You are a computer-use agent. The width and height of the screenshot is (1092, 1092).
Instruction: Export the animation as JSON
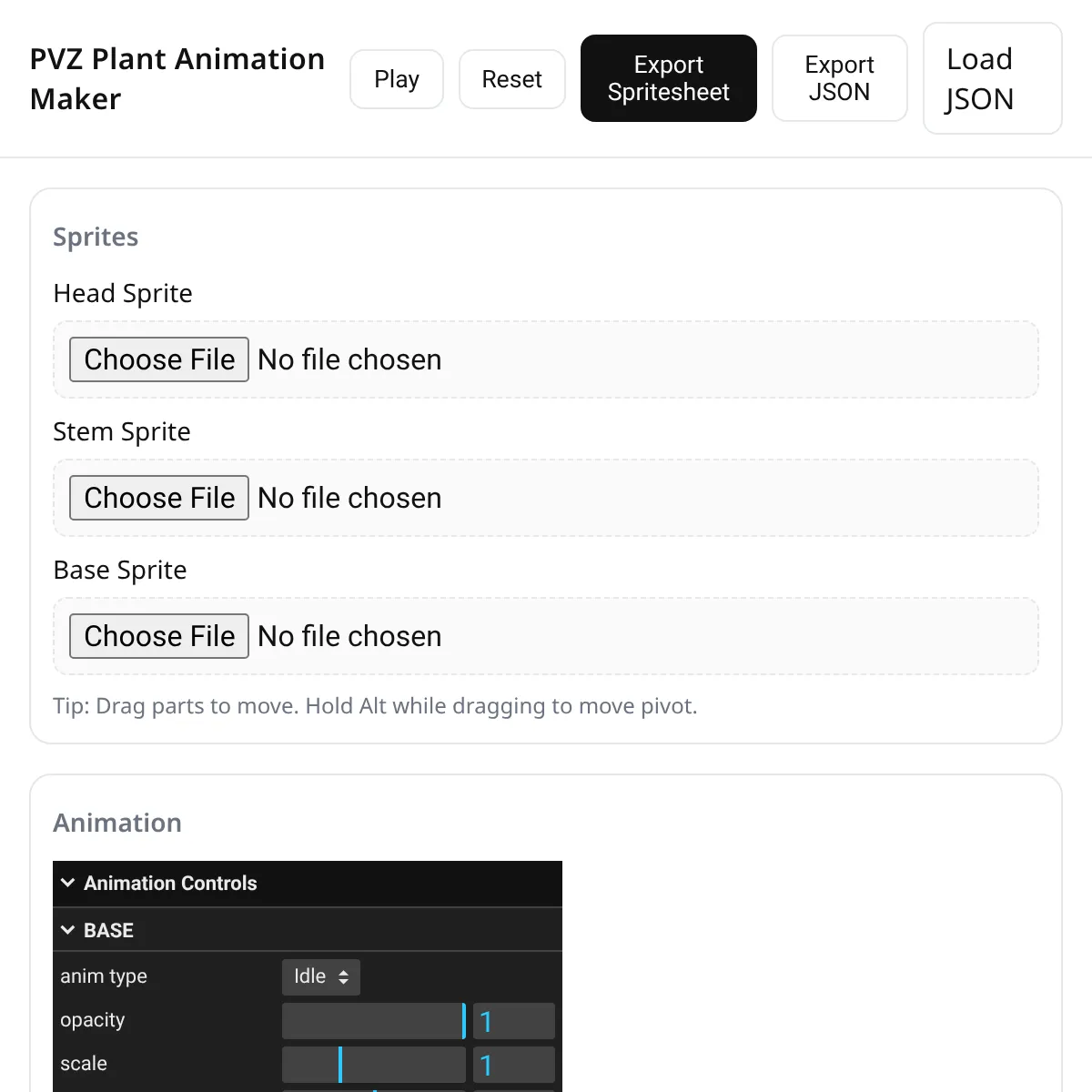(x=840, y=78)
